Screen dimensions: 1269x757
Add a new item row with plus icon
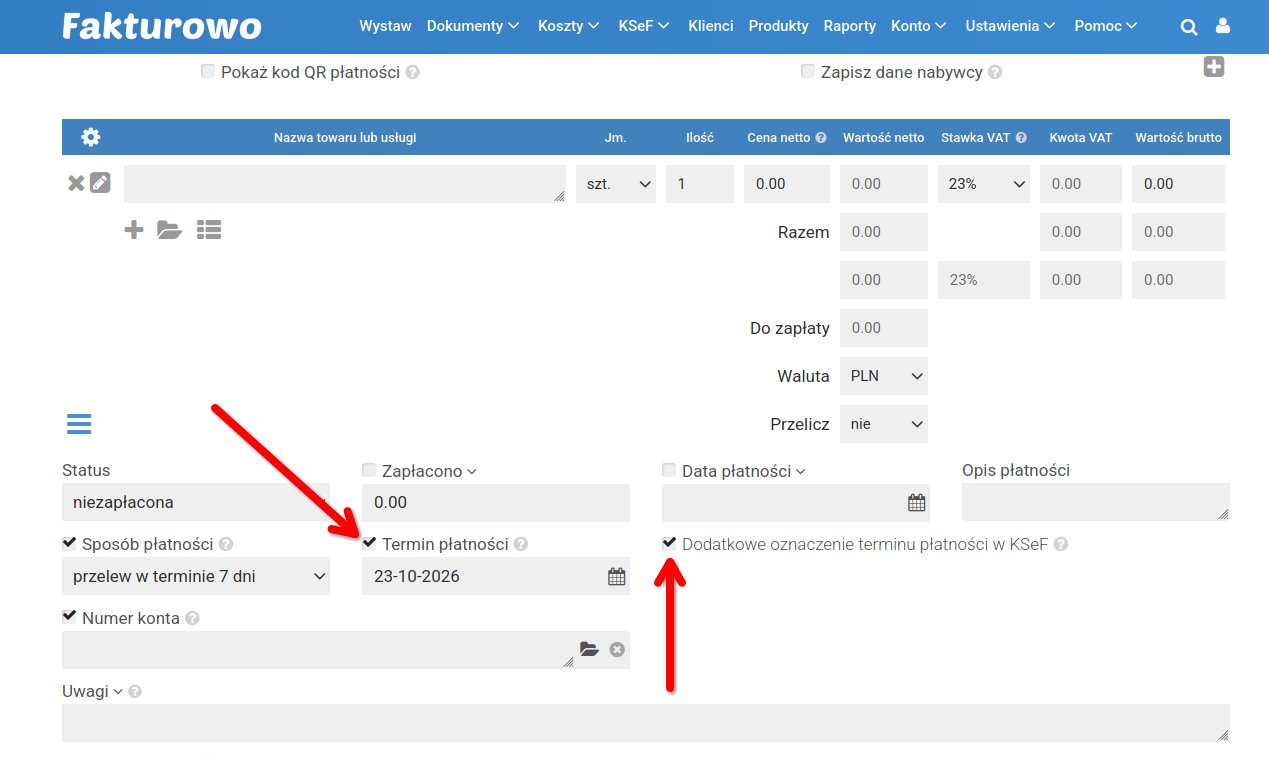coord(134,230)
